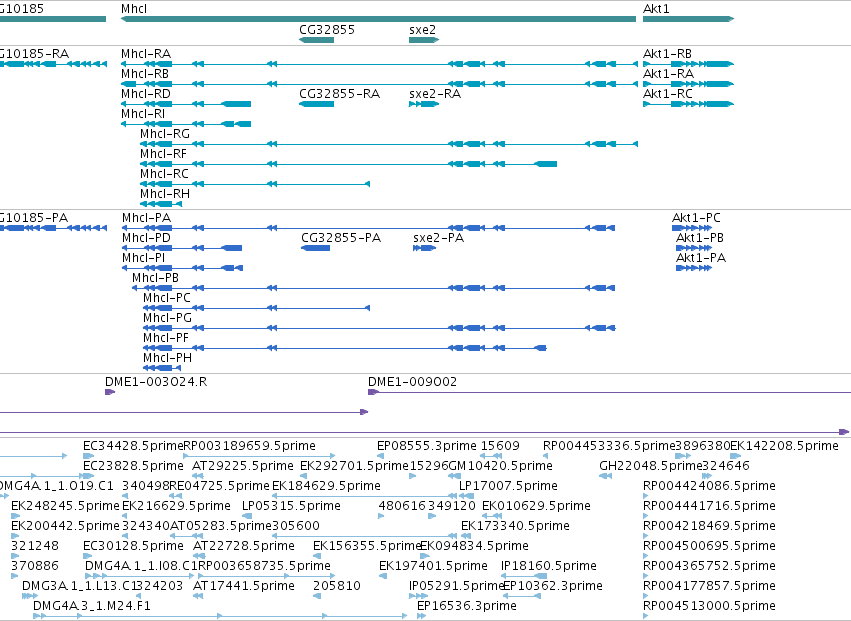Click the EC34428.5prime EST label
851x621 pixels.
(x=134, y=446)
